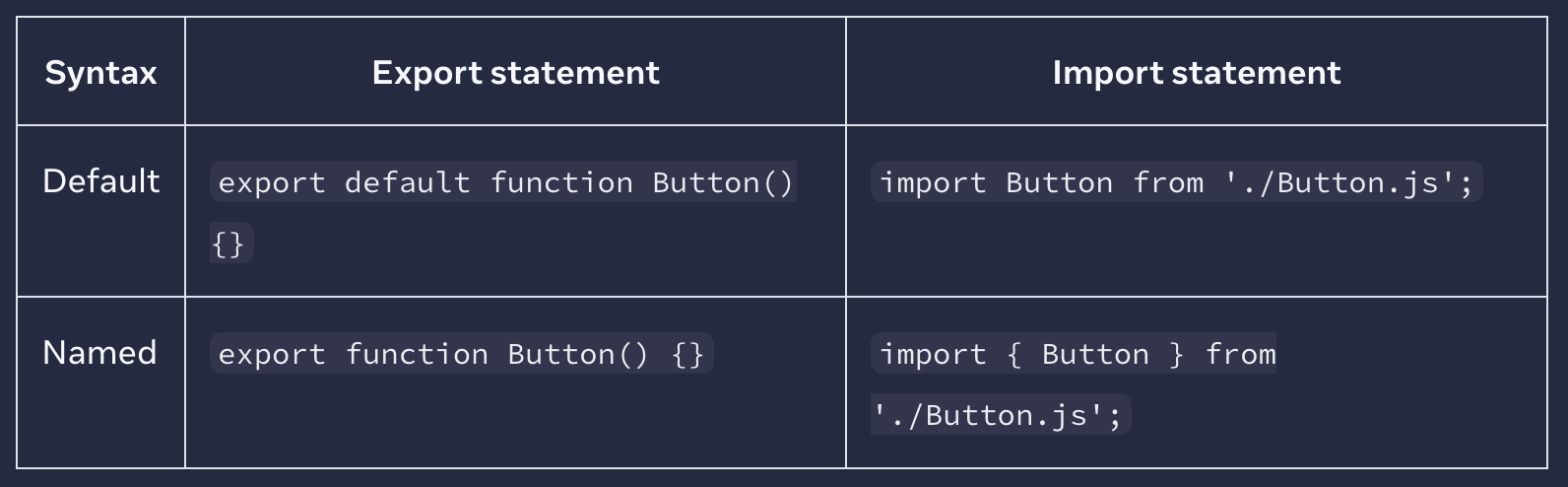Image resolution: width=1568 pixels, height=487 pixels.
Task: Click the word default in export code
Action: [407, 182]
